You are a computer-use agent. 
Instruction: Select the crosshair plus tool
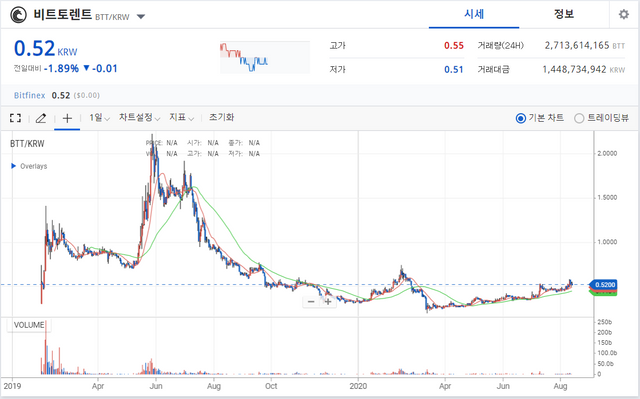pos(67,118)
